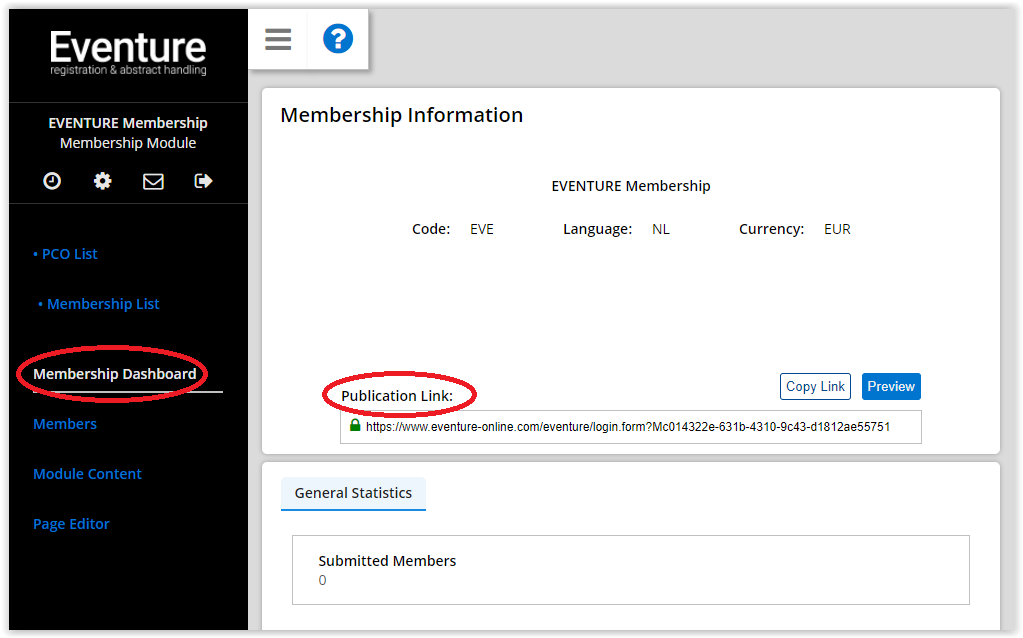Open the Page Editor
Viewport: 1023px width, 638px height.
pos(72,524)
